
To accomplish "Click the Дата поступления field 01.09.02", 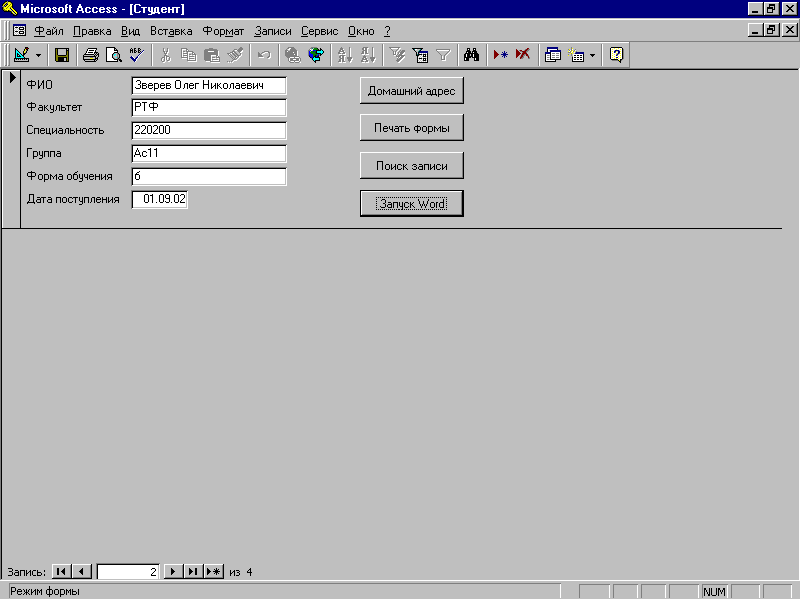I will (x=160, y=199).
